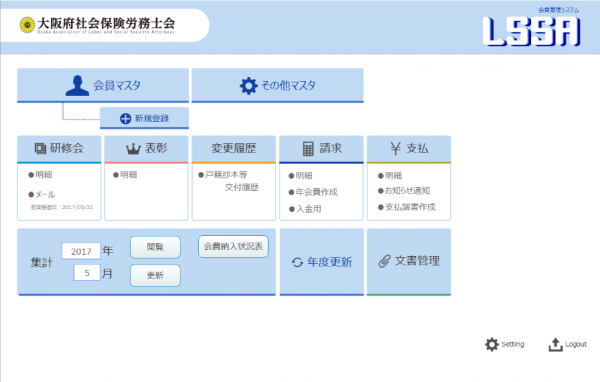Click the その他マスタ gear icon
This screenshot has height=382, width=600.
click(x=248, y=86)
